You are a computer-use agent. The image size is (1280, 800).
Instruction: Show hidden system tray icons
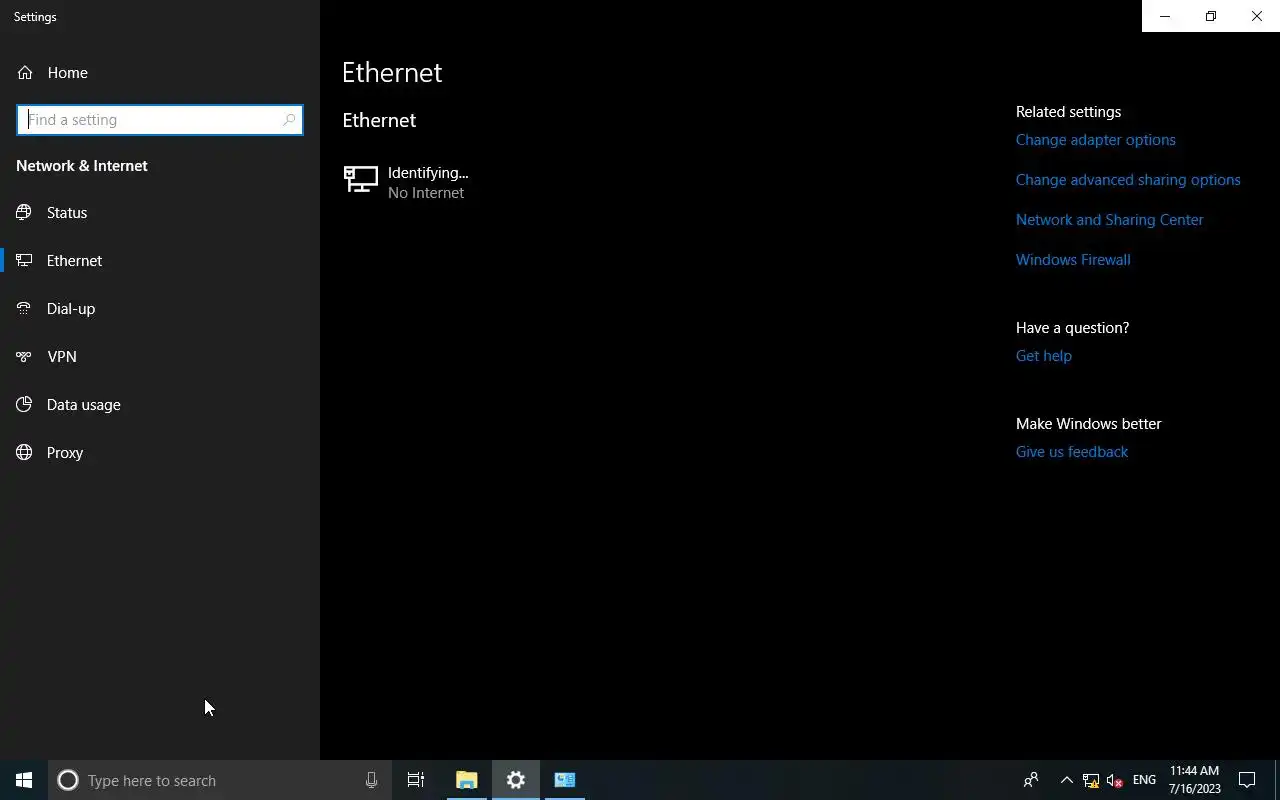point(1066,780)
